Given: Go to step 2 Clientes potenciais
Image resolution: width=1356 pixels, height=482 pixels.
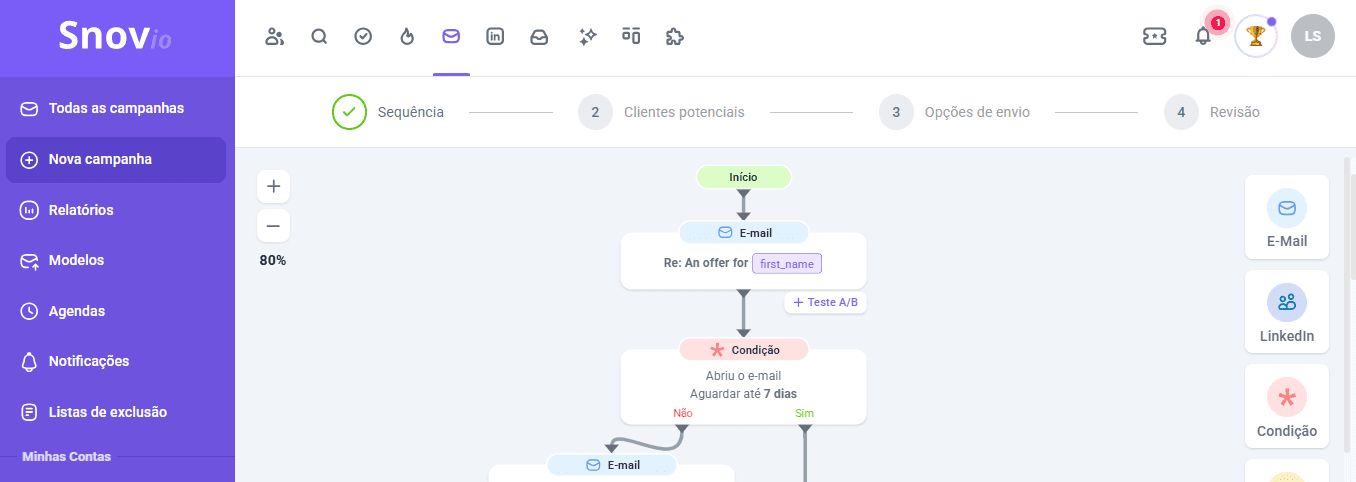Looking at the screenshot, I should 661,112.
